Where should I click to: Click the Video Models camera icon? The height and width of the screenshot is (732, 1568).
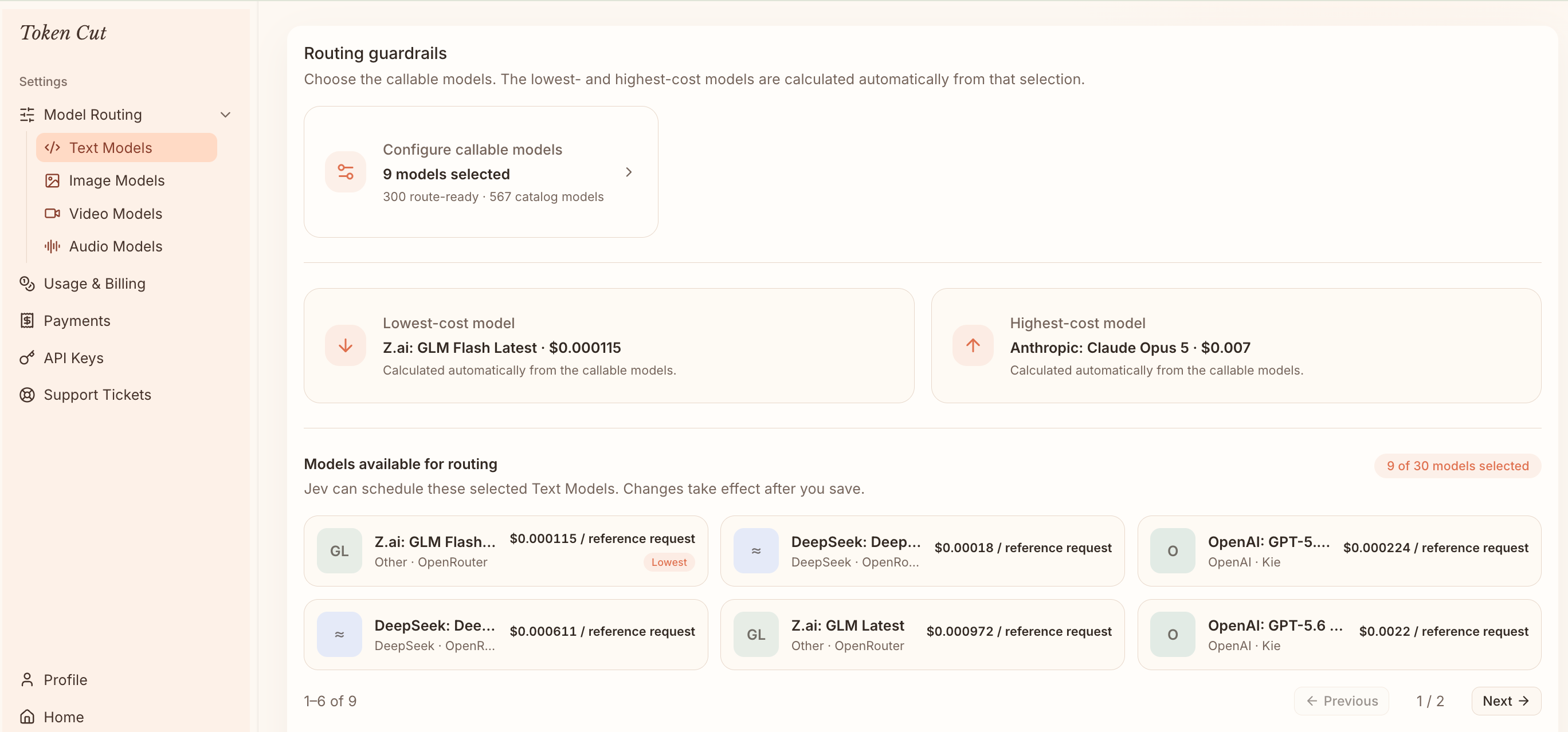tap(52, 213)
